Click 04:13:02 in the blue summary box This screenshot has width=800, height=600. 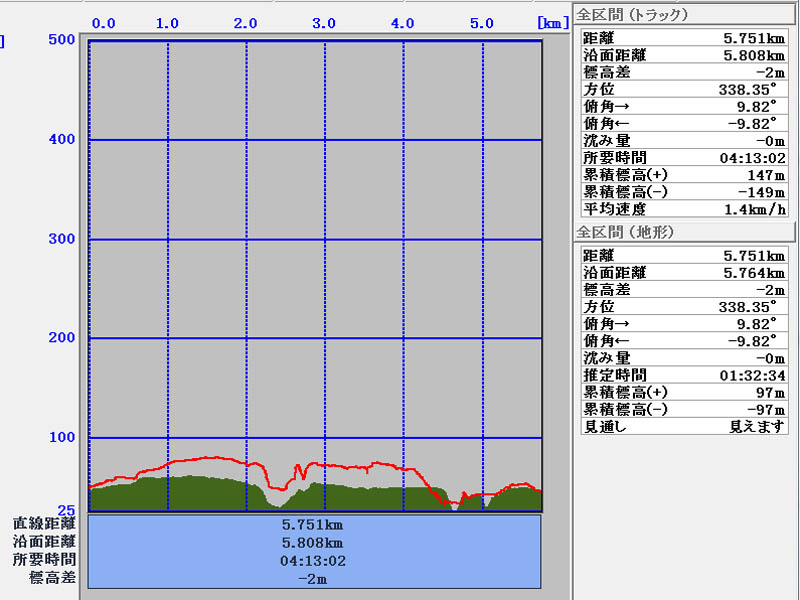[x=314, y=561]
